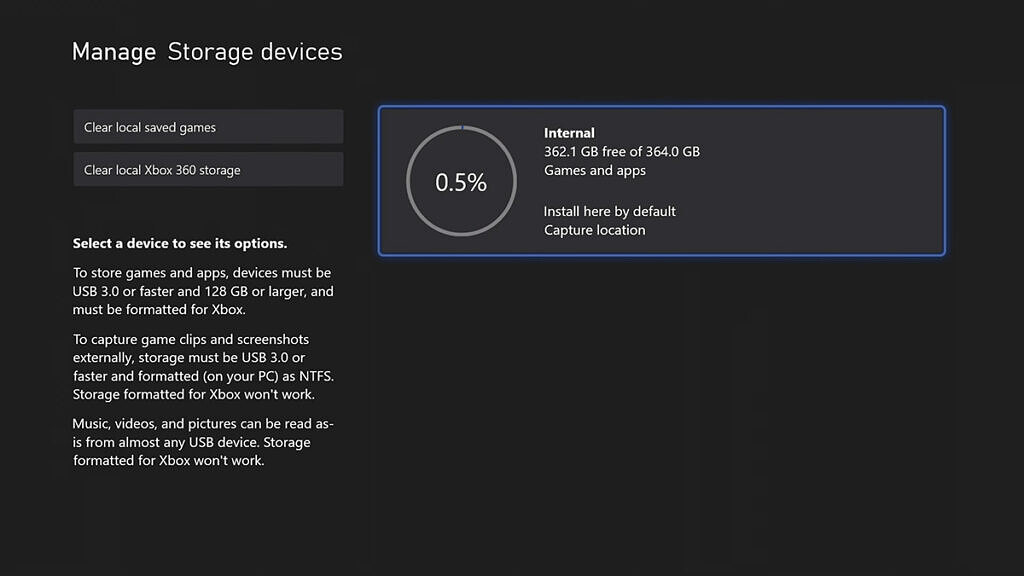Select the Games and apps label
The image size is (1024, 576).
595,171
